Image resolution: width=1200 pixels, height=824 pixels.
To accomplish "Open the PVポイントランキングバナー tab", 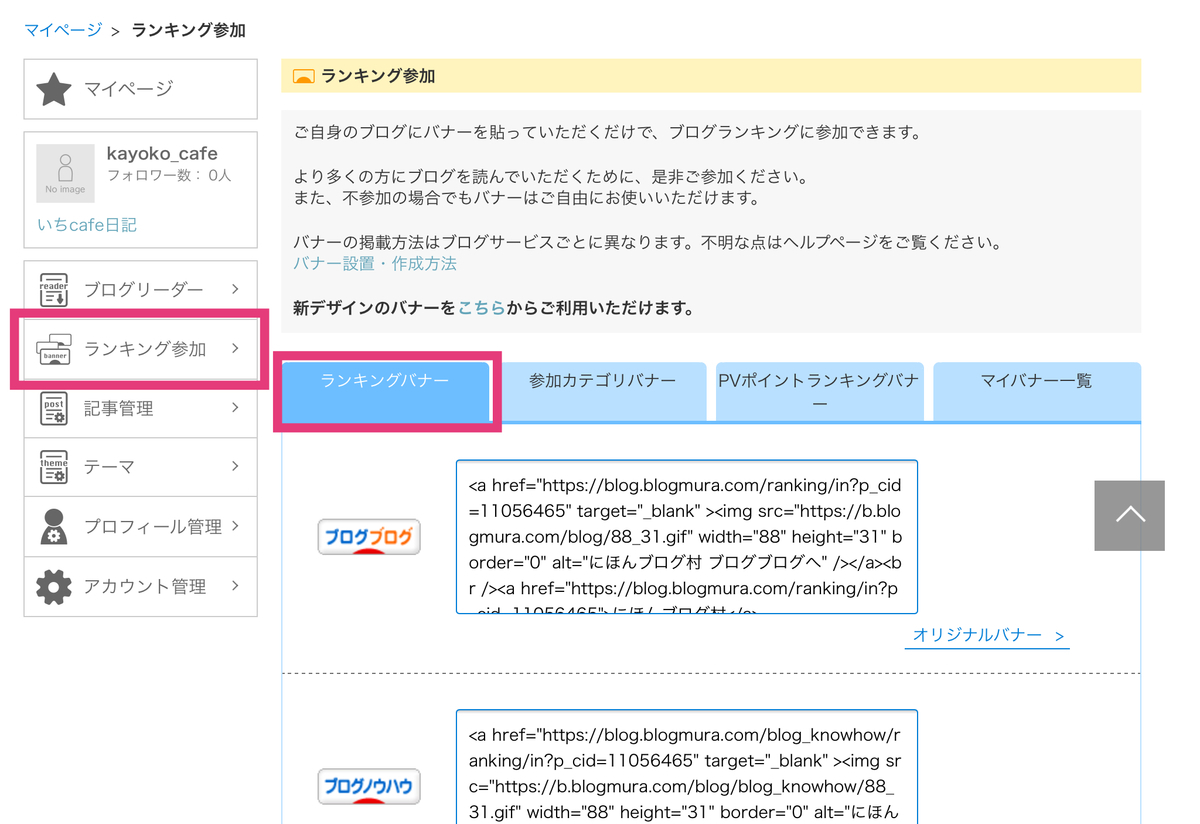I will point(819,391).
